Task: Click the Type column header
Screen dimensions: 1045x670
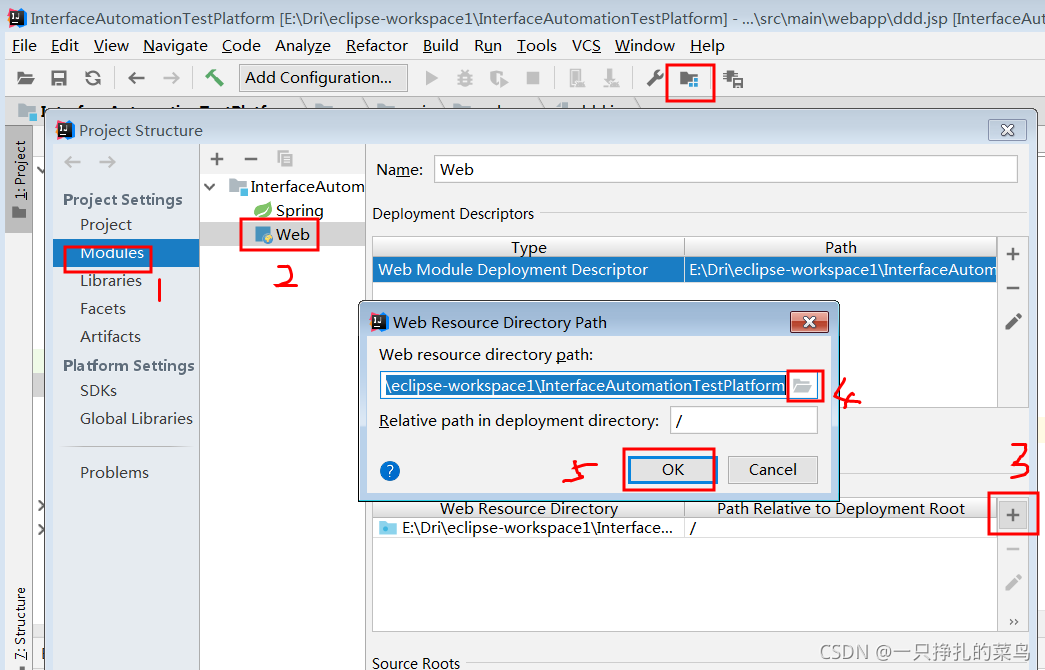Action: pos(528,247)
